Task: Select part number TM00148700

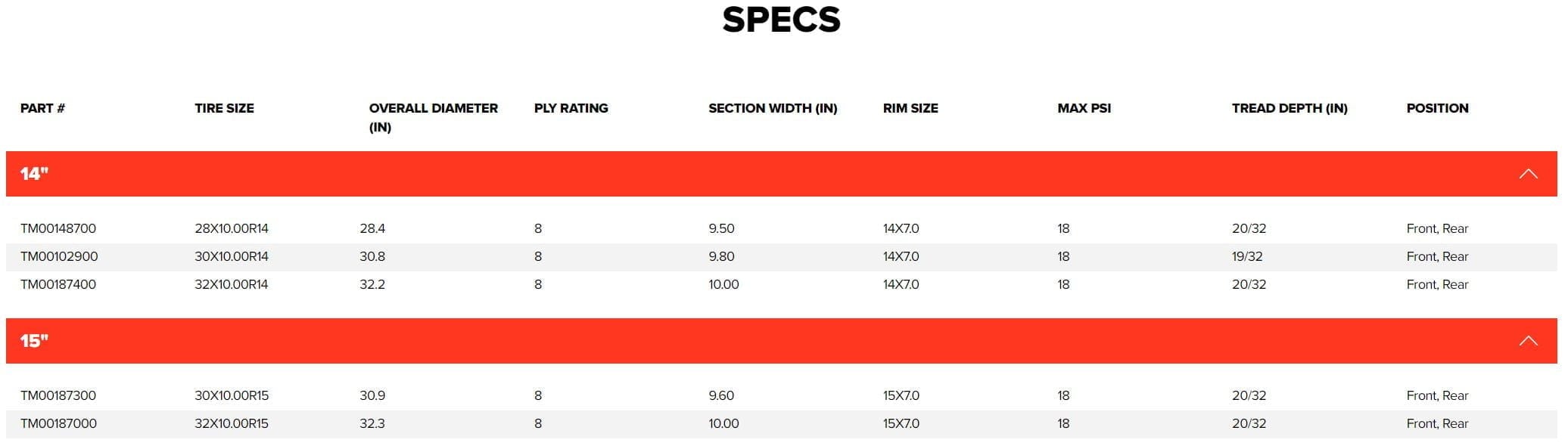Action: tap(58, 228)
